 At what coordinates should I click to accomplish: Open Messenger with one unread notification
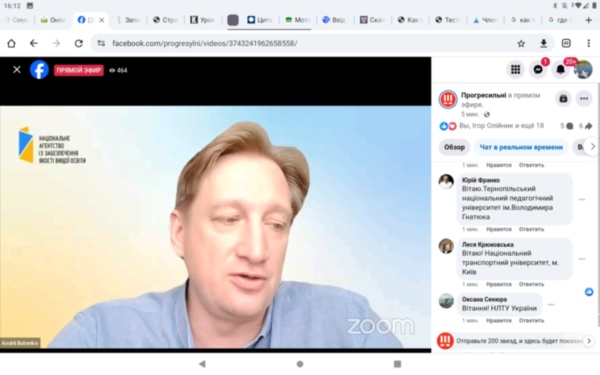pyautogui.click(x=538, y=69)
